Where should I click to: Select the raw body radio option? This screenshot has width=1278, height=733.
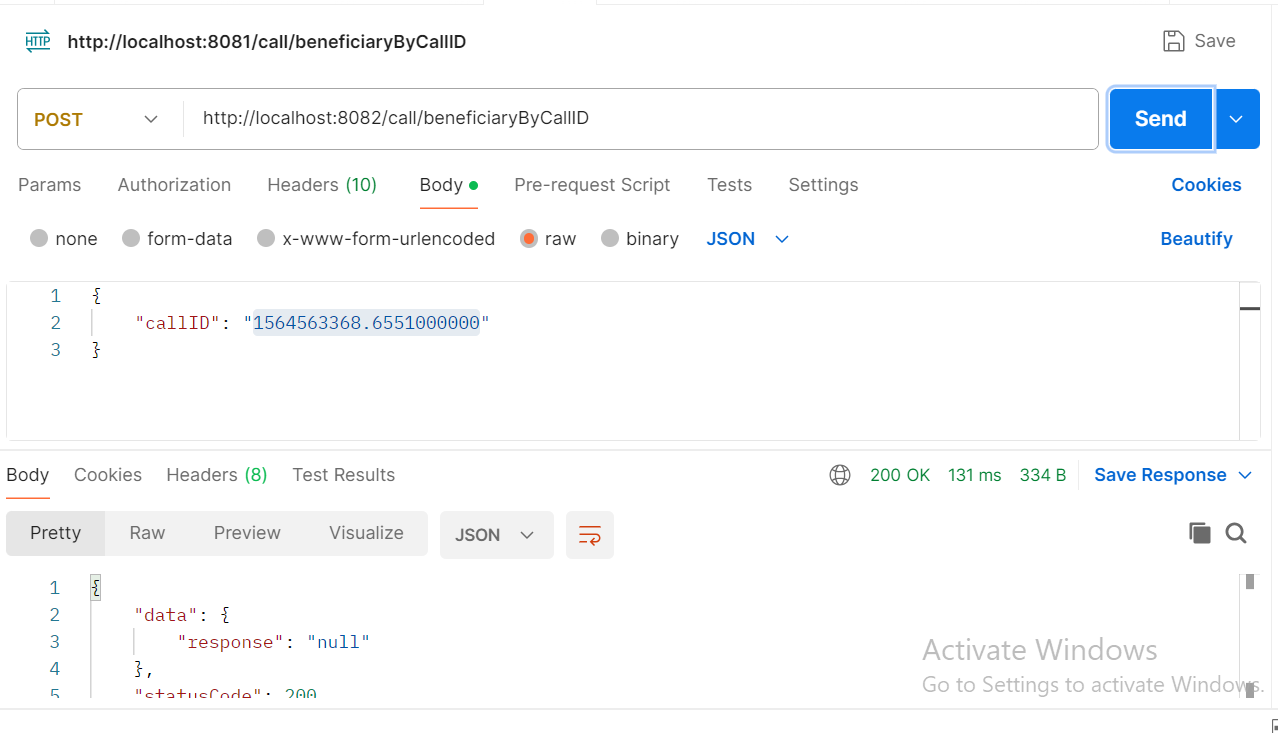529,239
